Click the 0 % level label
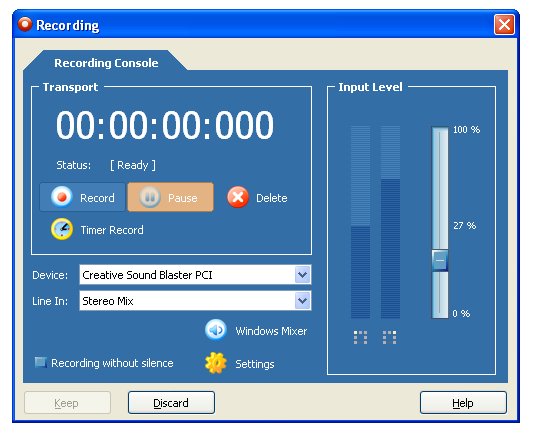 pyautogui.click(x=461, y=313)
